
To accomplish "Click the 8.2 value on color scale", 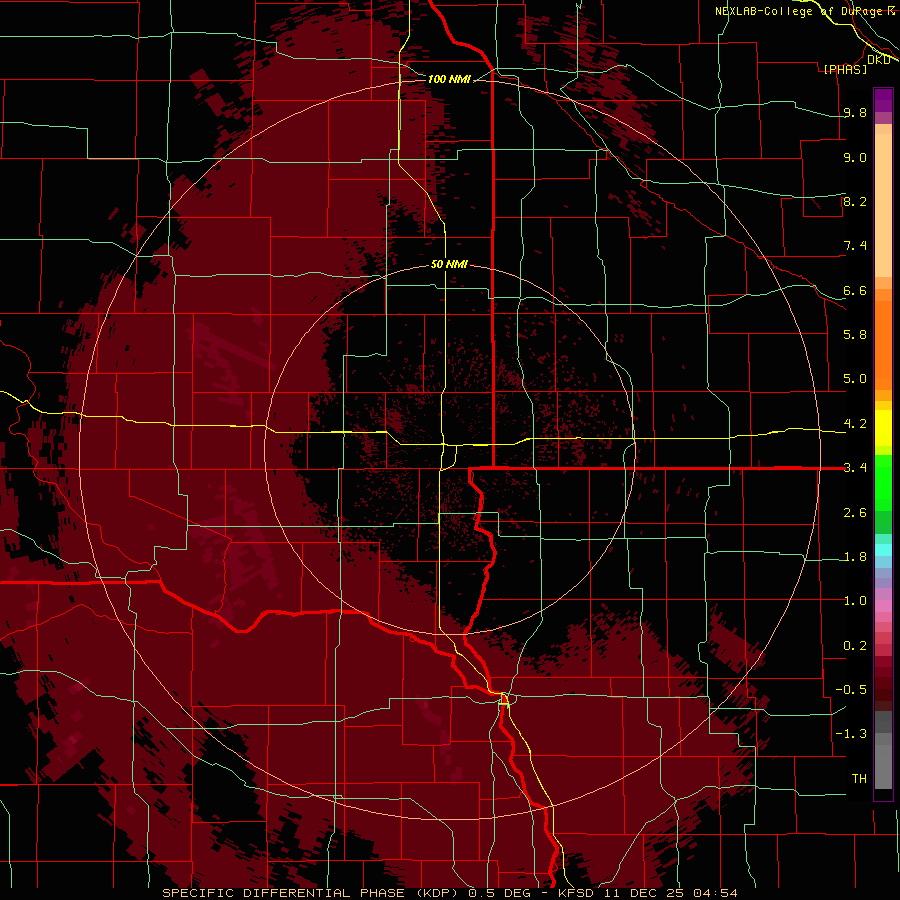I will point(855,201).
